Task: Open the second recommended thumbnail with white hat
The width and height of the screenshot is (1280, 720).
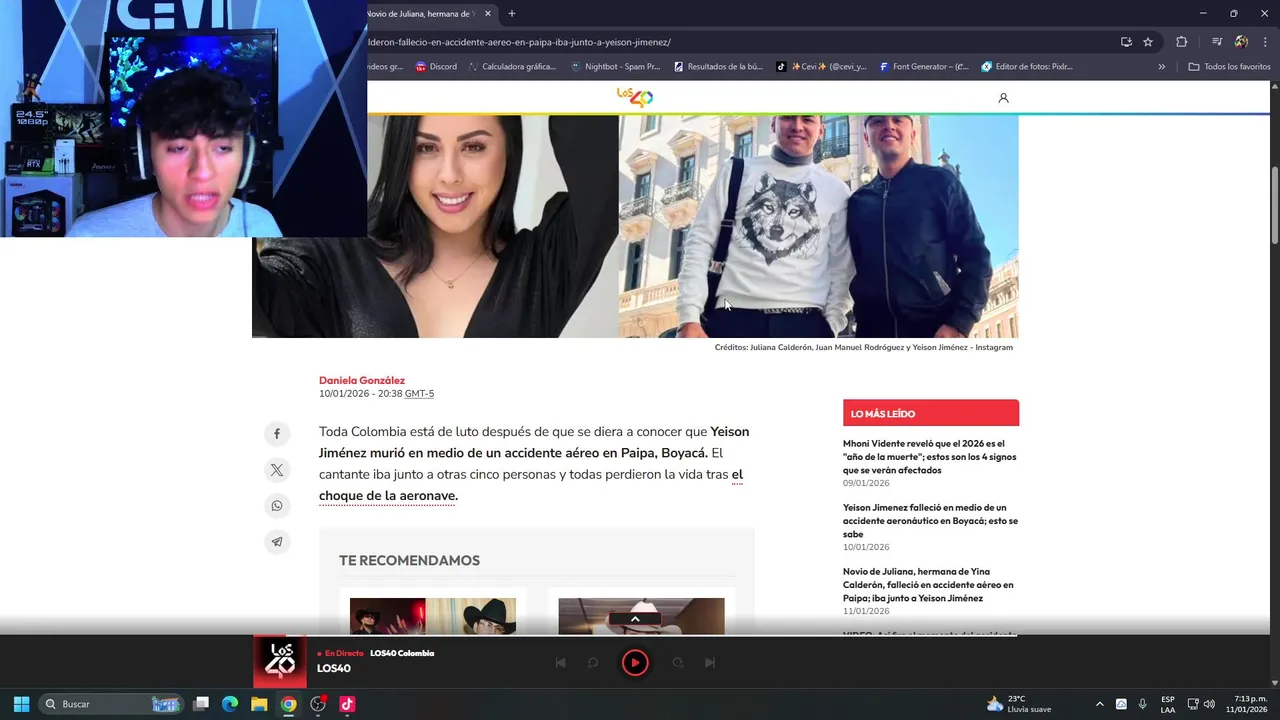Action: [x=641, y=616]
